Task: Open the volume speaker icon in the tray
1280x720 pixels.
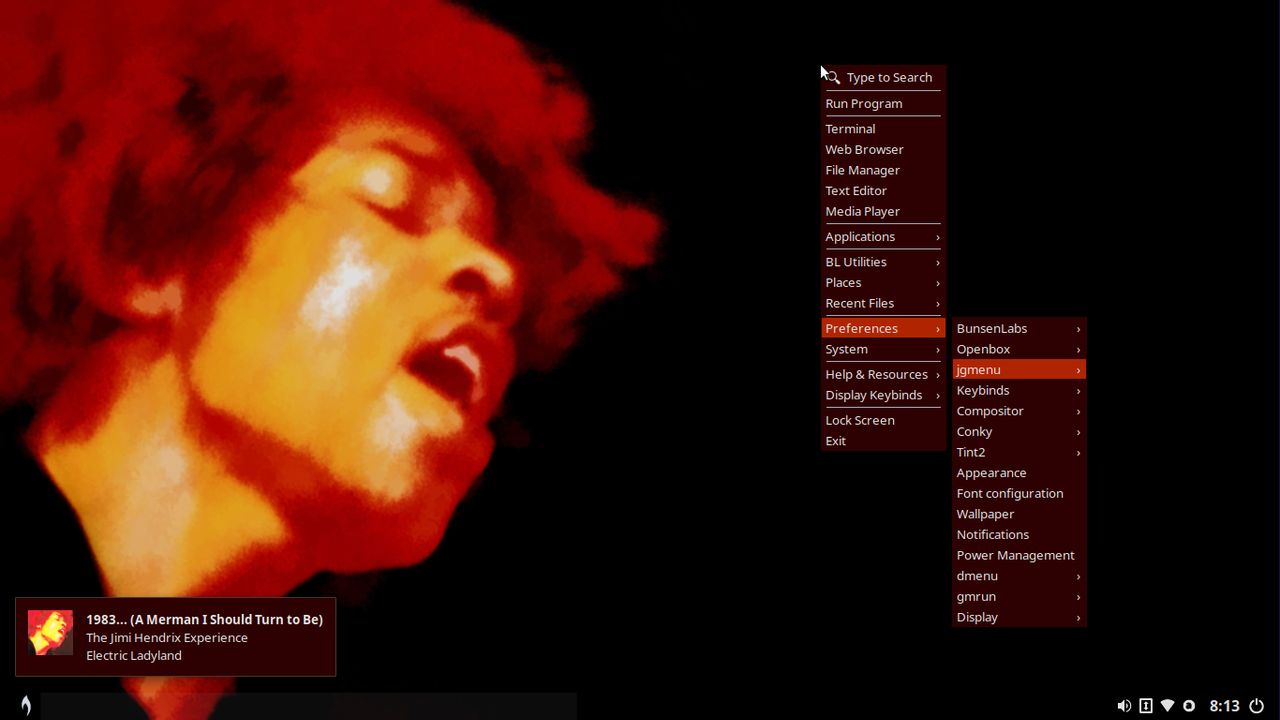Action: [1124, 706]
